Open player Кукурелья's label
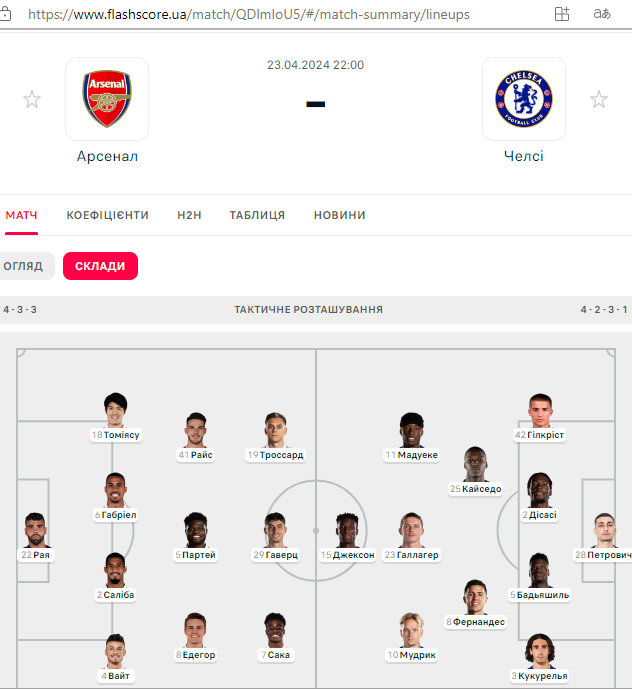Screen dimensions: 632x689 (x=539, y=676)
